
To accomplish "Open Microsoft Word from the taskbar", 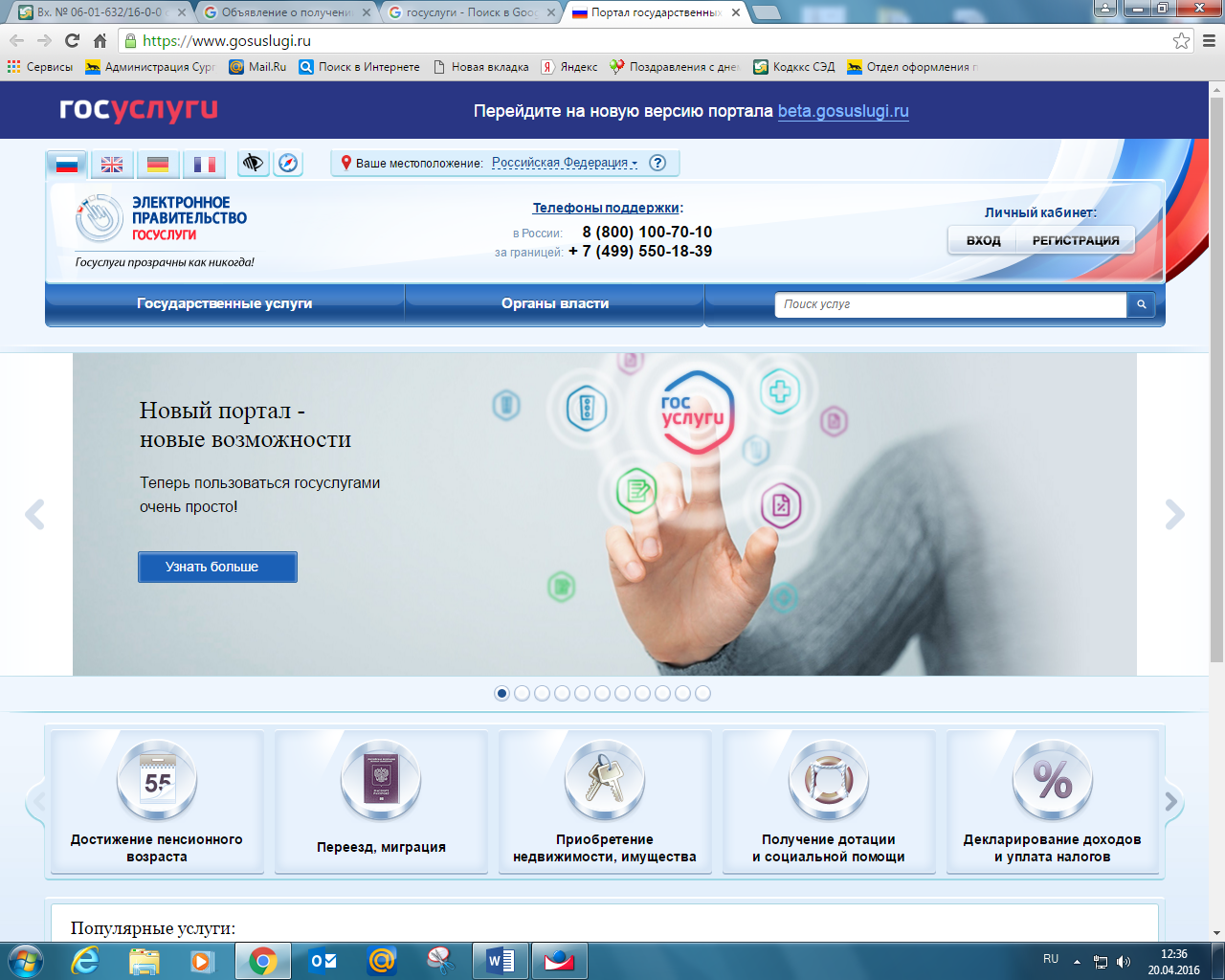I will point(501,961).
